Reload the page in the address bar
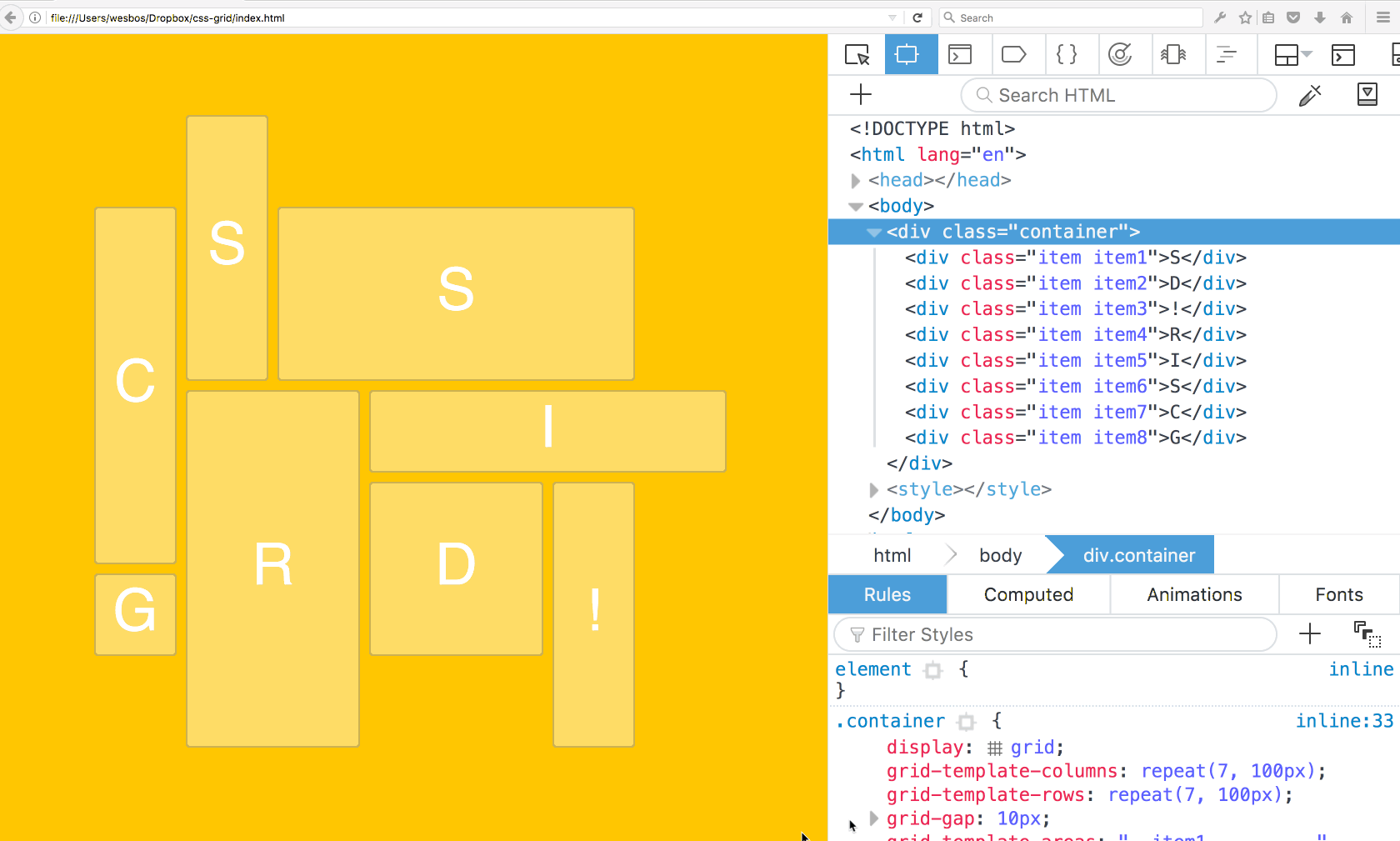The width and height of the screenshot is (1400, 841). click(x=917, y=18)
